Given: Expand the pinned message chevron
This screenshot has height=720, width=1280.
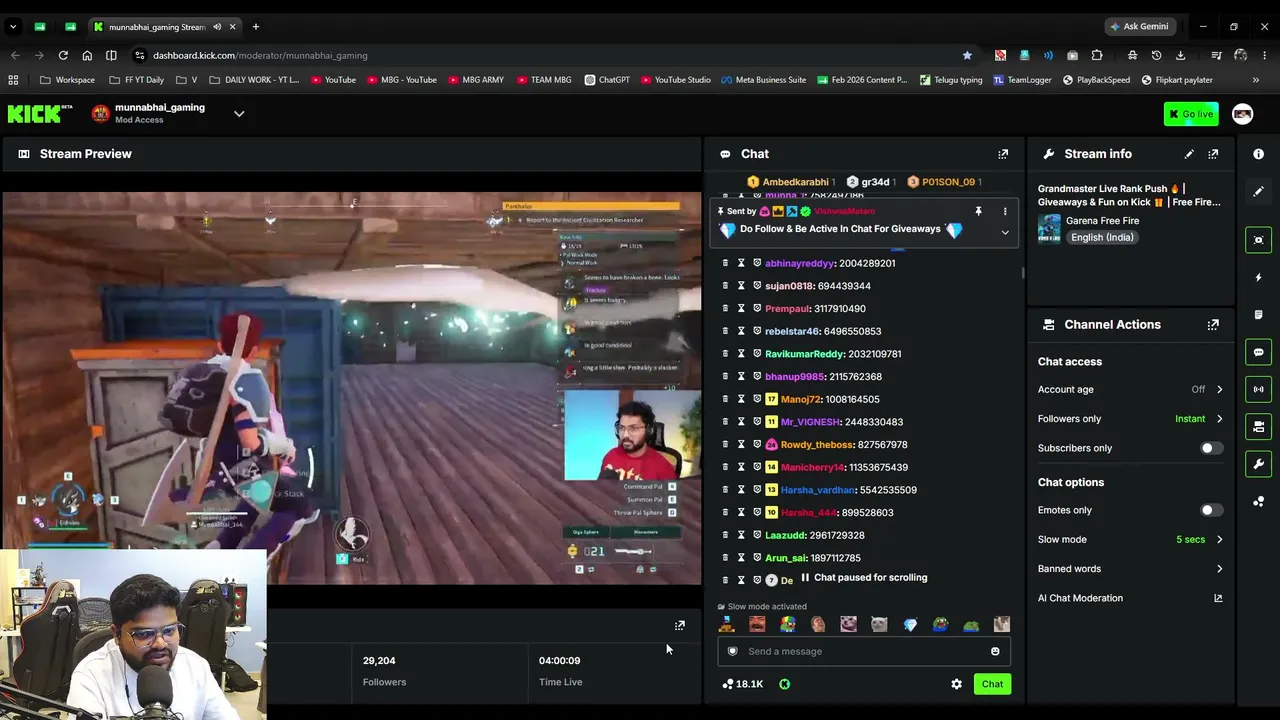Looking at the screenshot, I should point(1005,233).
